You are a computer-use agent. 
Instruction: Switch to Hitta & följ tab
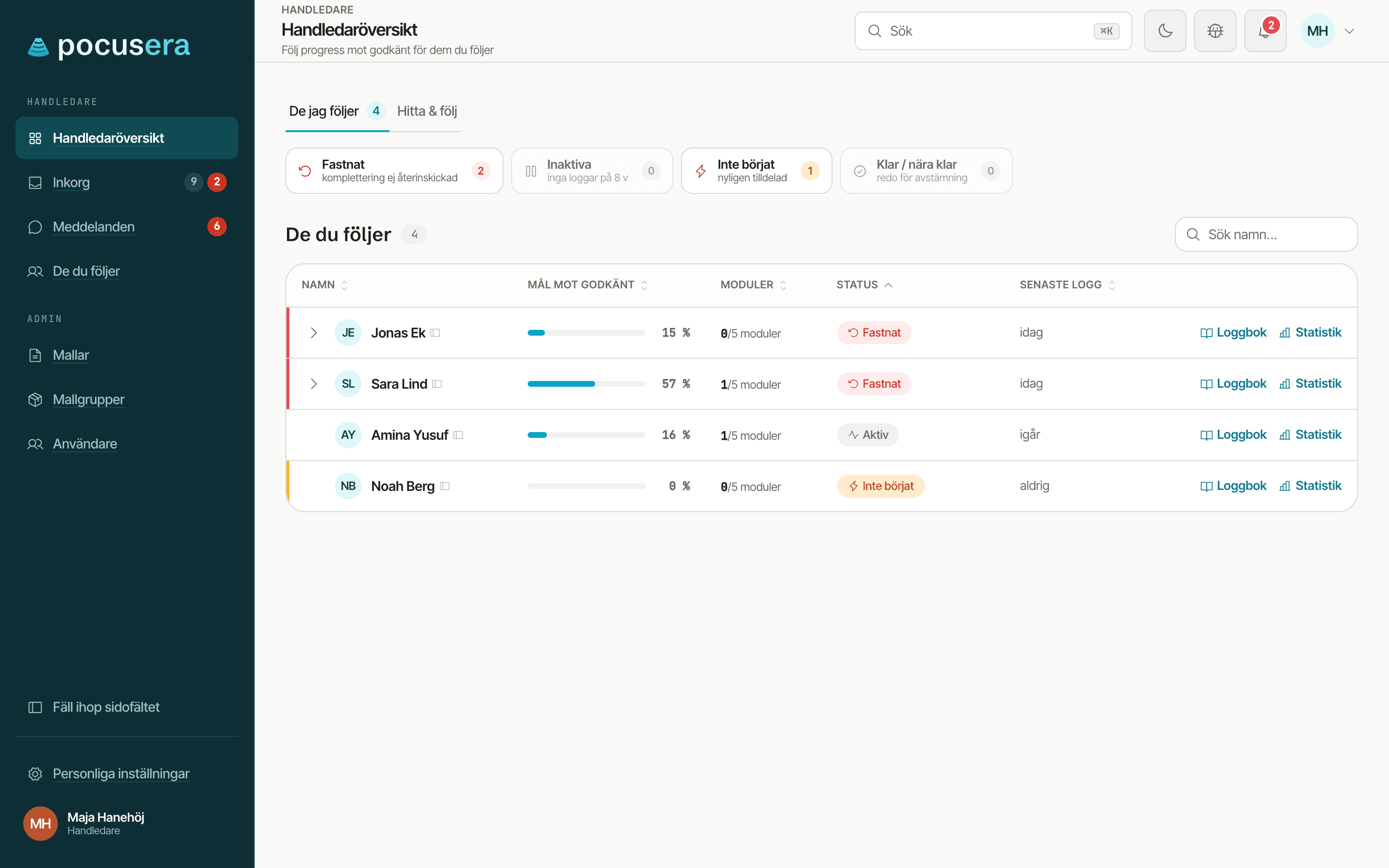coord(427,111)
